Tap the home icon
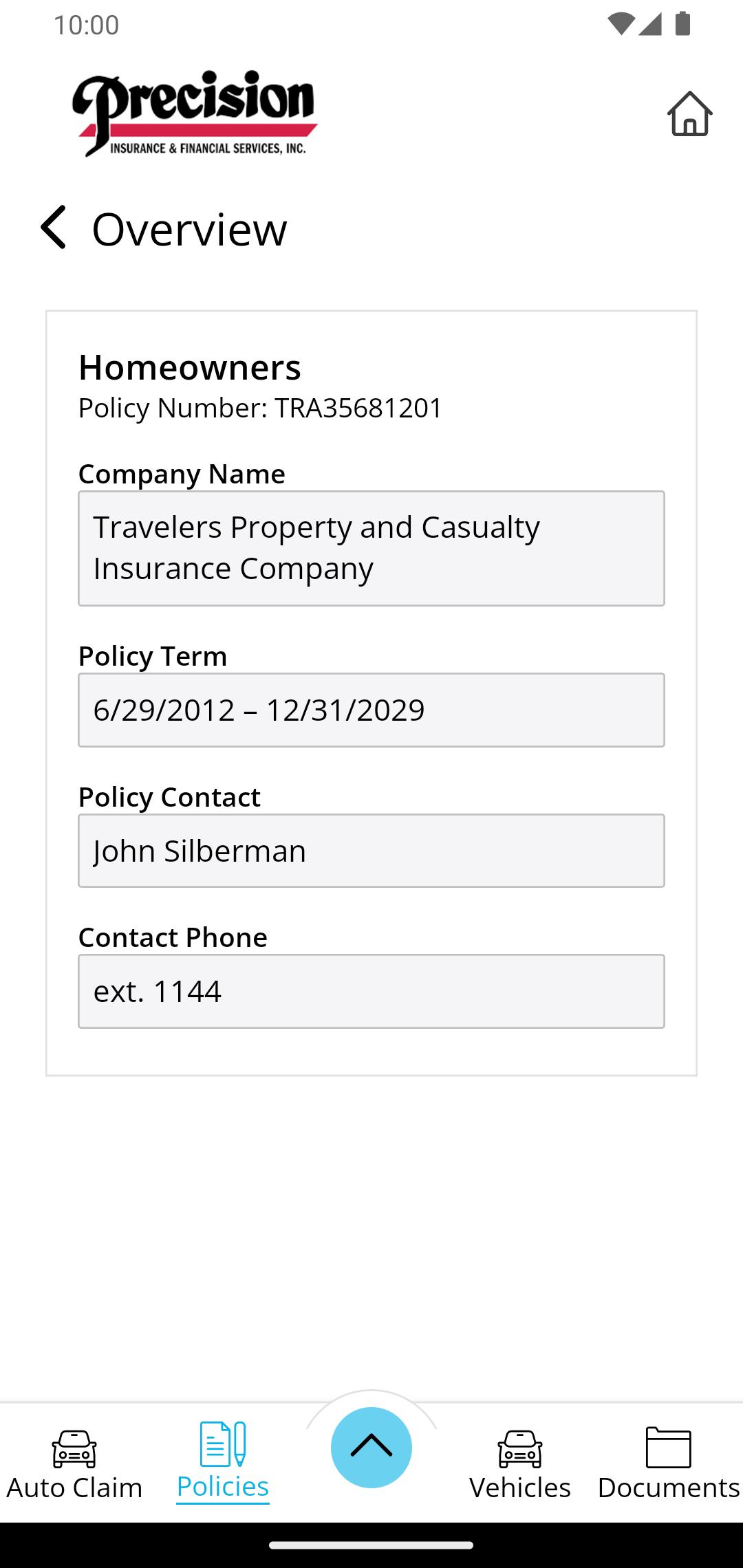Image resolution: width=743 pixels, height=1568 pixels. 689,114
